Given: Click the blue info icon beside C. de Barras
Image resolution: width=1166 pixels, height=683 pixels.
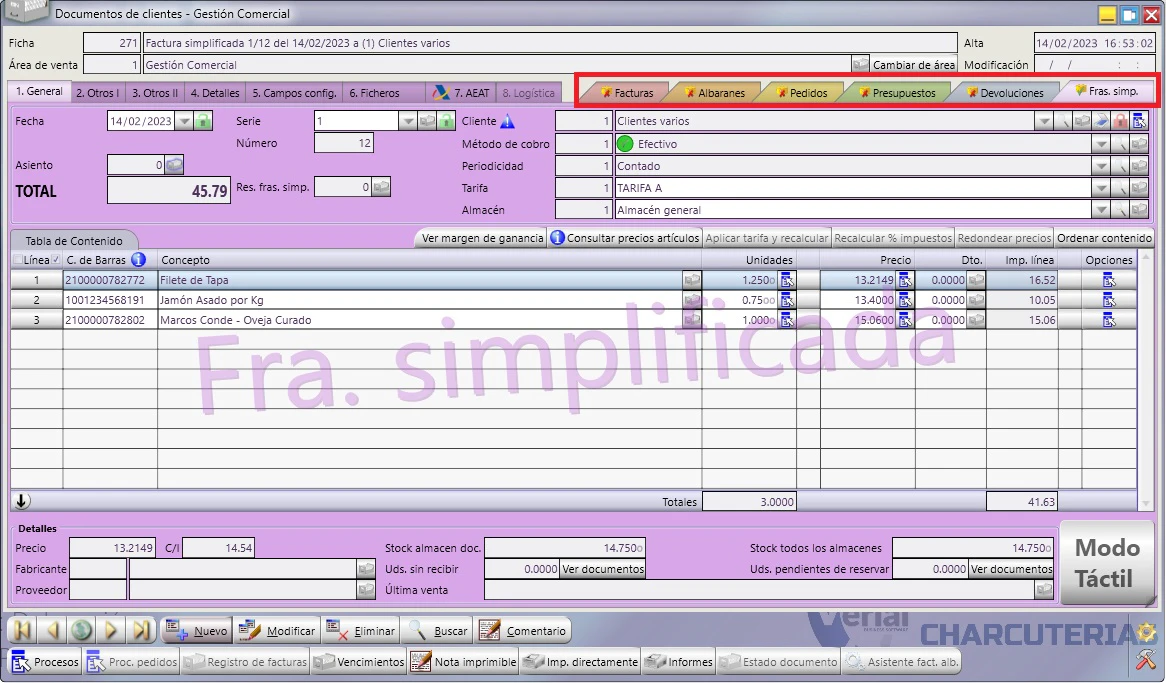Looking at the screenshot, I should coord(138,260).
